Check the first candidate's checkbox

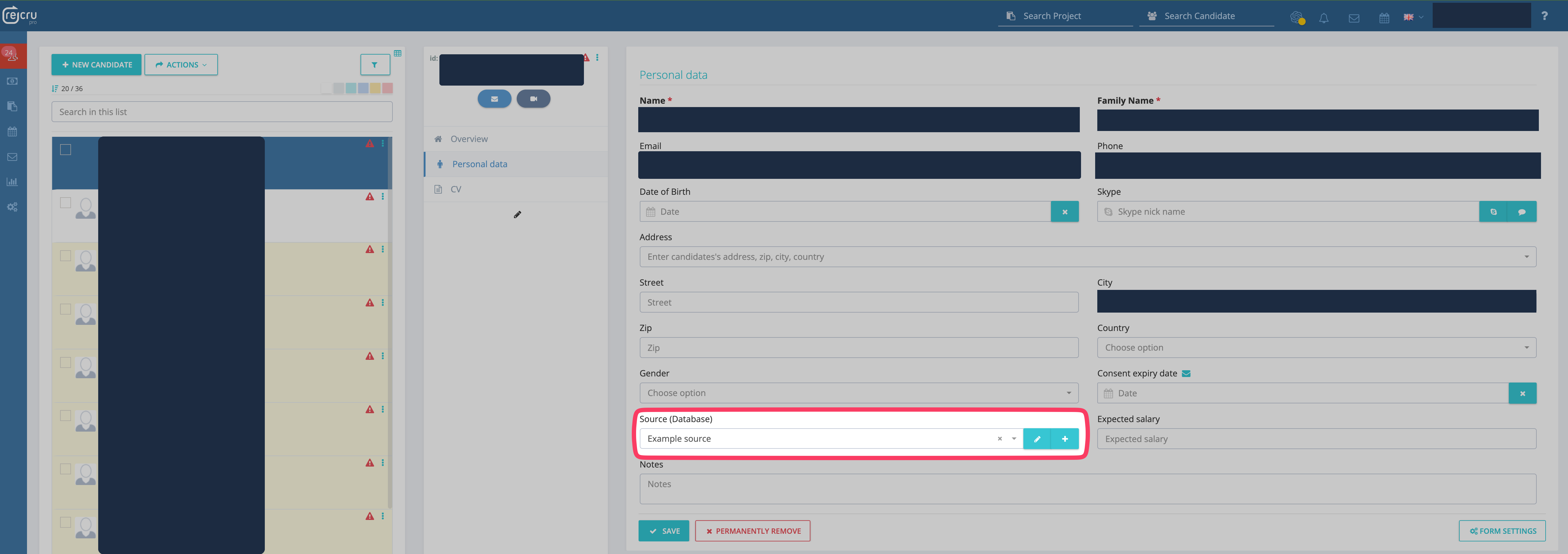(66, 150)
